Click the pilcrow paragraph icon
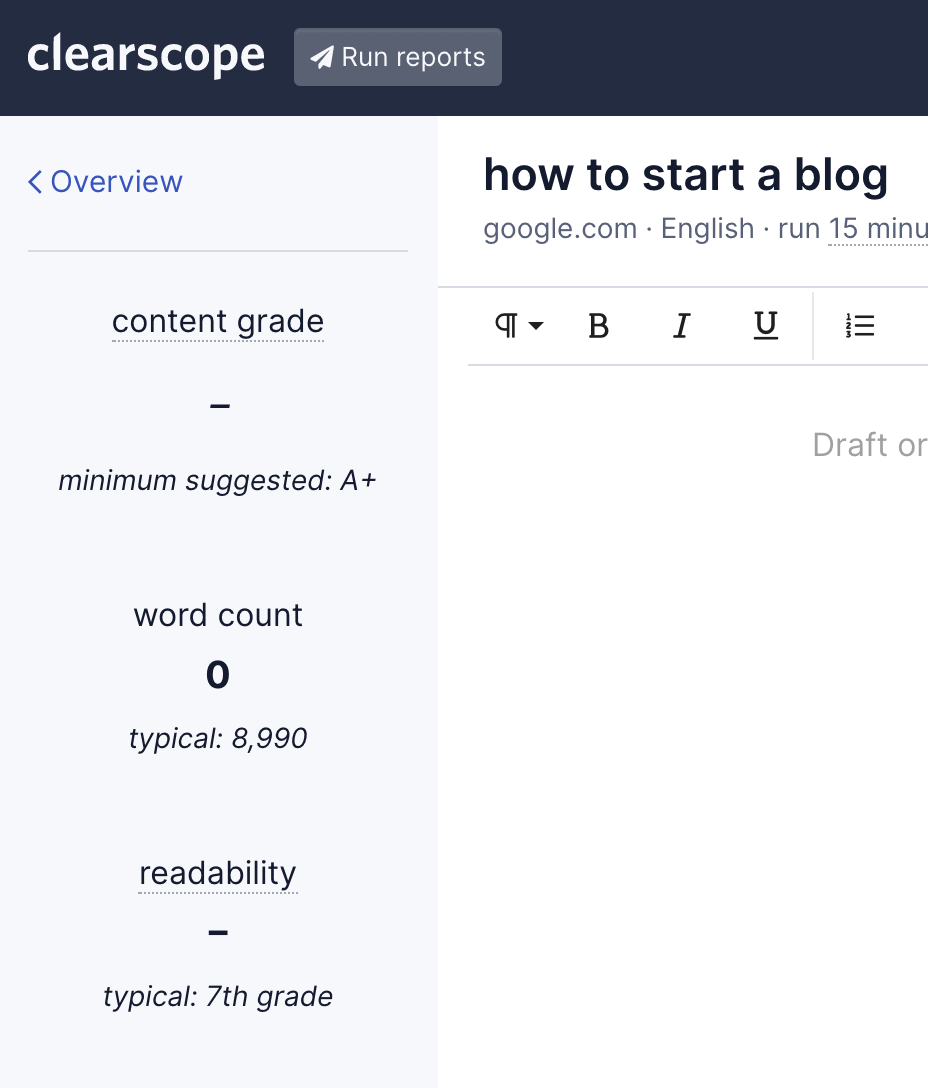The image size is (928, 1088). coord(507,326)
